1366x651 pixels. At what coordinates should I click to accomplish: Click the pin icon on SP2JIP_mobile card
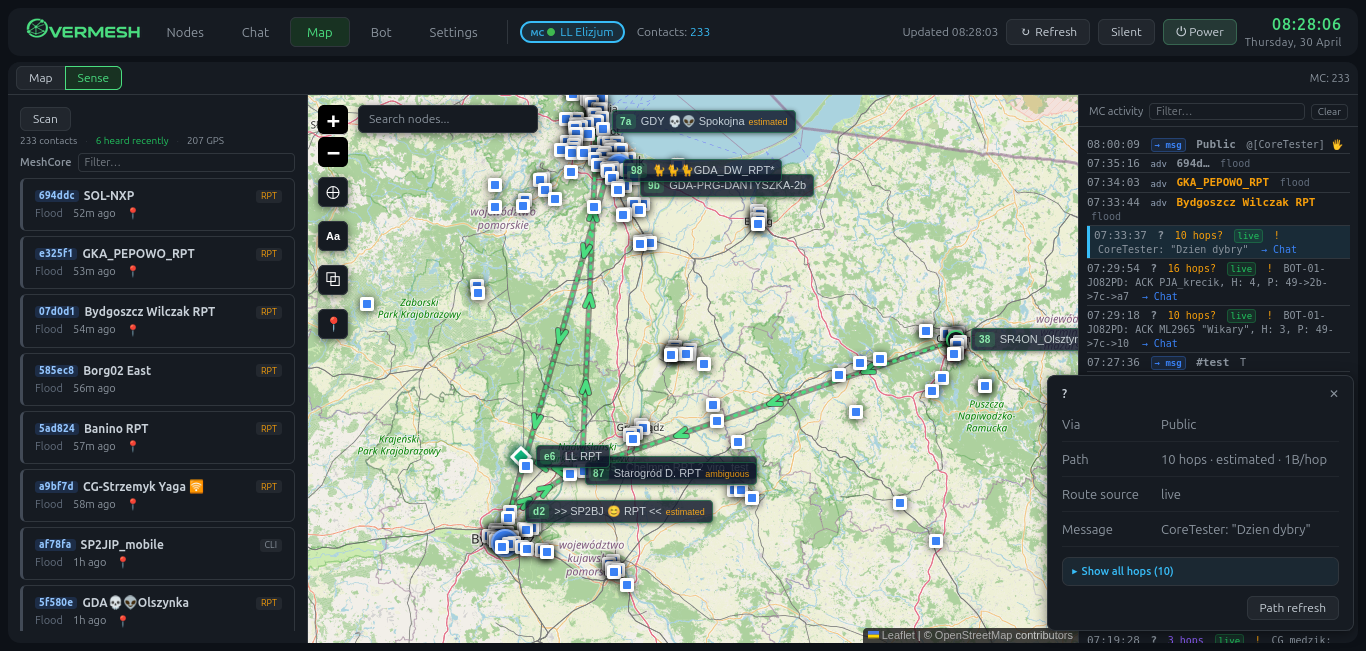[x=123, y=562]
